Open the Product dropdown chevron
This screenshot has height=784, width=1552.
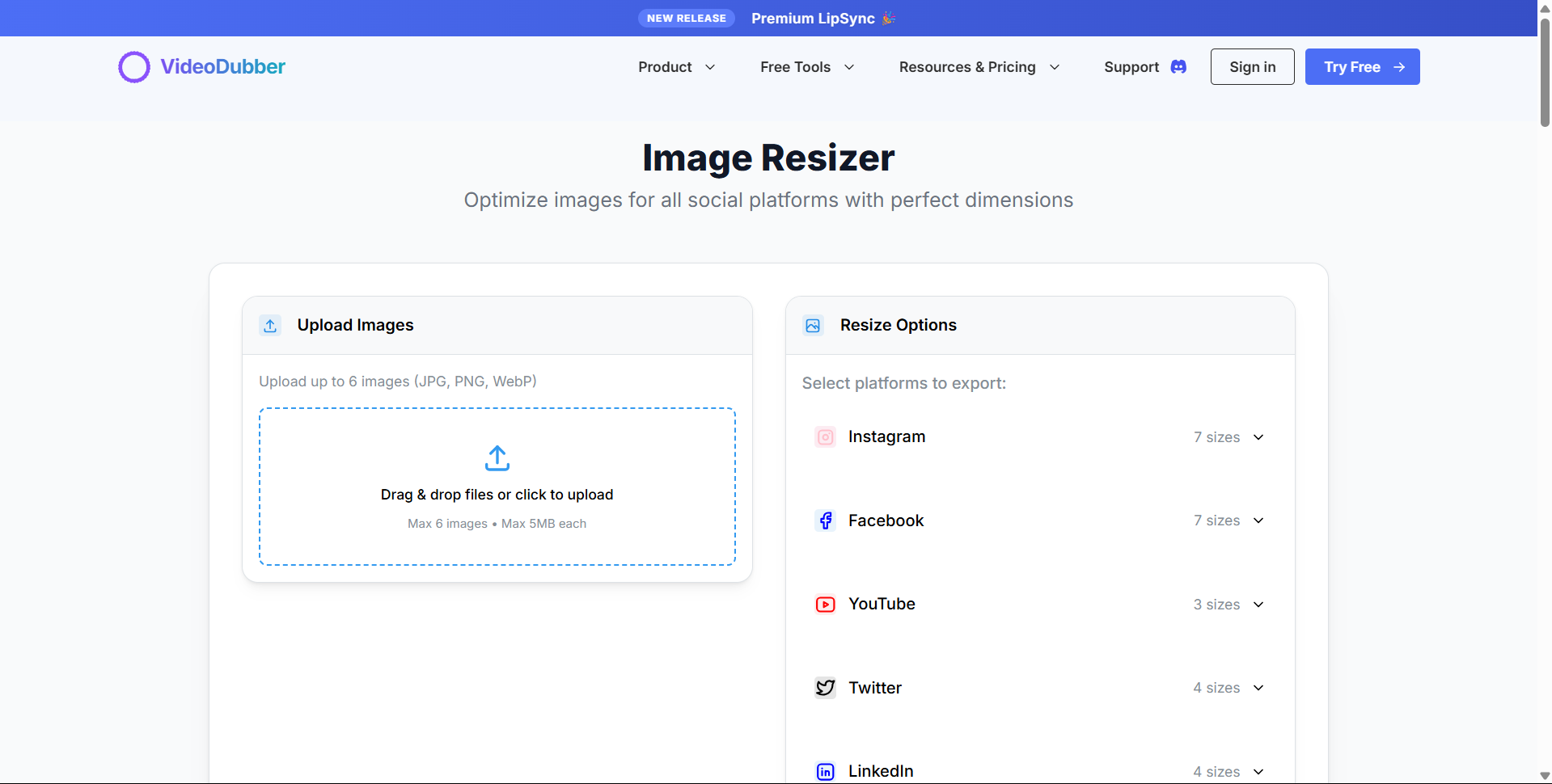(x=710, y=67)
